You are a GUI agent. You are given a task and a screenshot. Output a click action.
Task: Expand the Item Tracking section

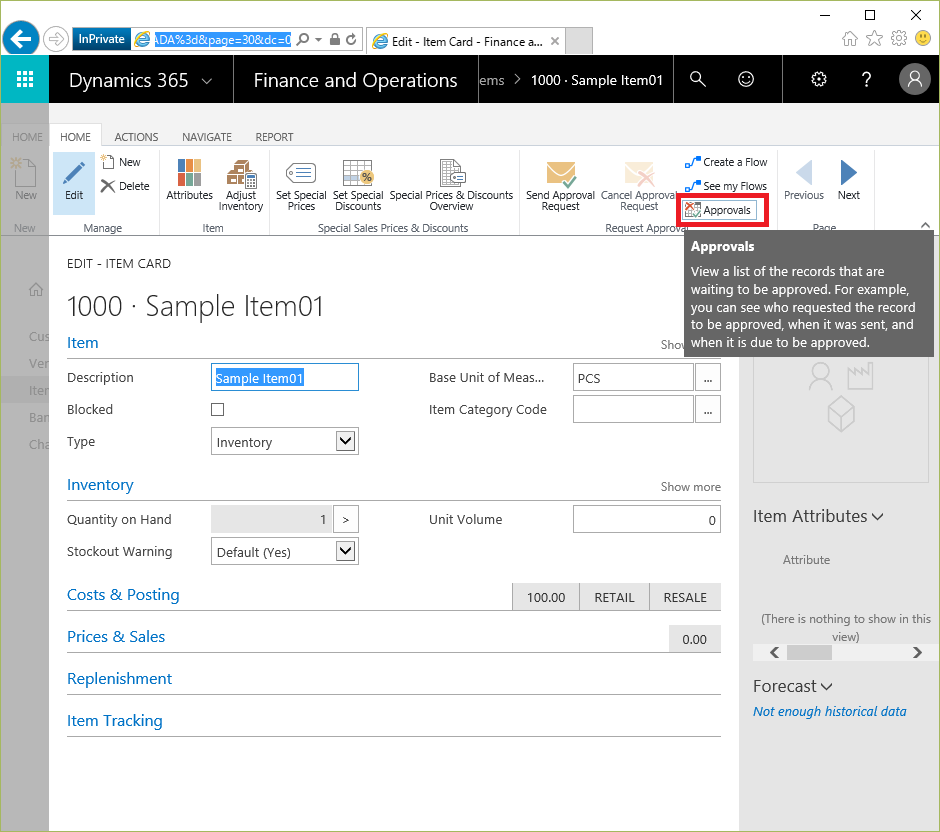(x=115, y=721)
